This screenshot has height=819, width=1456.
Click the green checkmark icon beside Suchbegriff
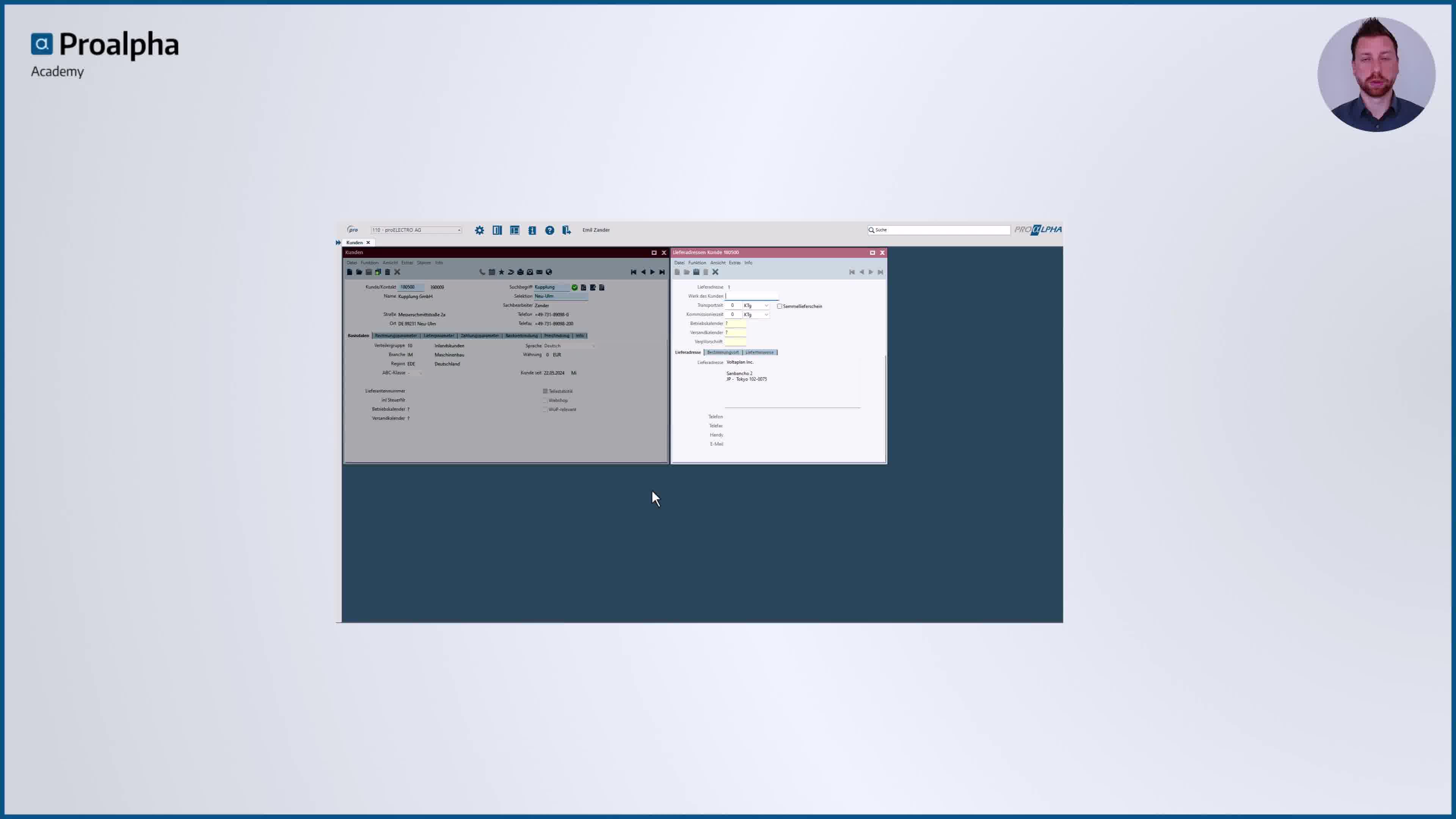click(574, 287)
